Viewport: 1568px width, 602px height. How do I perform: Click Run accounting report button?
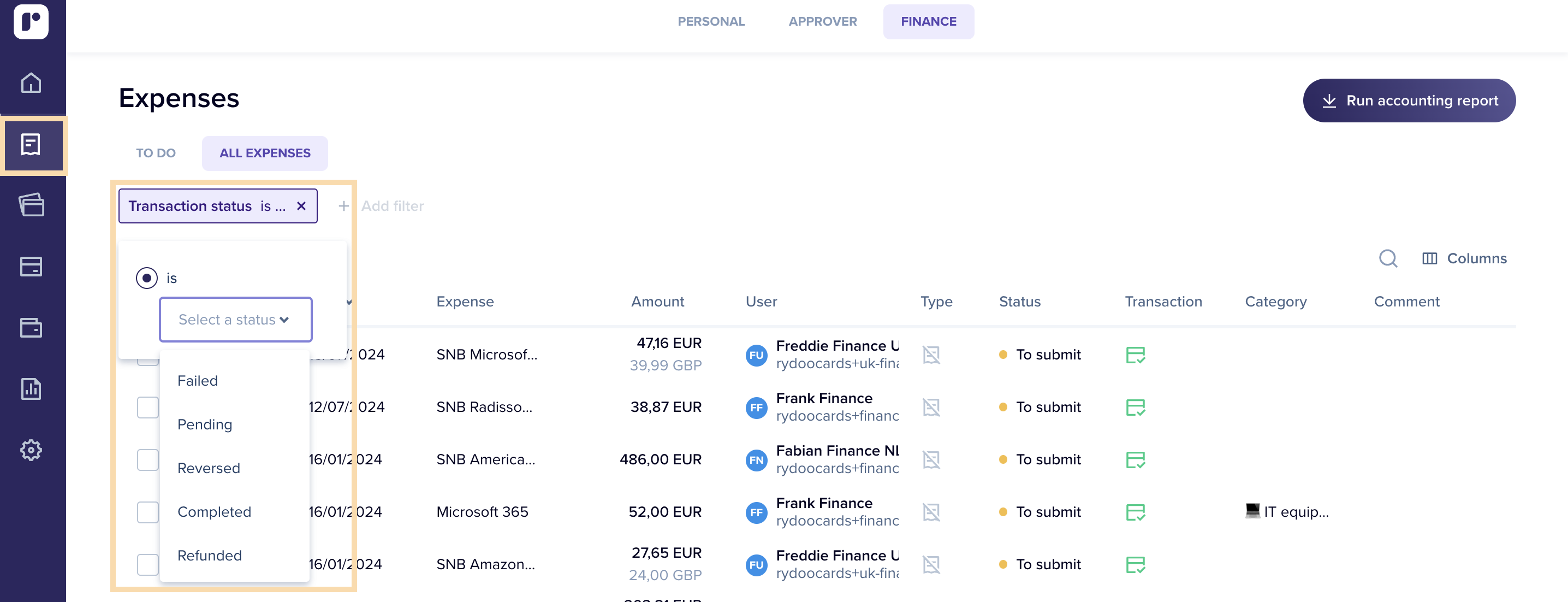tap(1409, 101)
